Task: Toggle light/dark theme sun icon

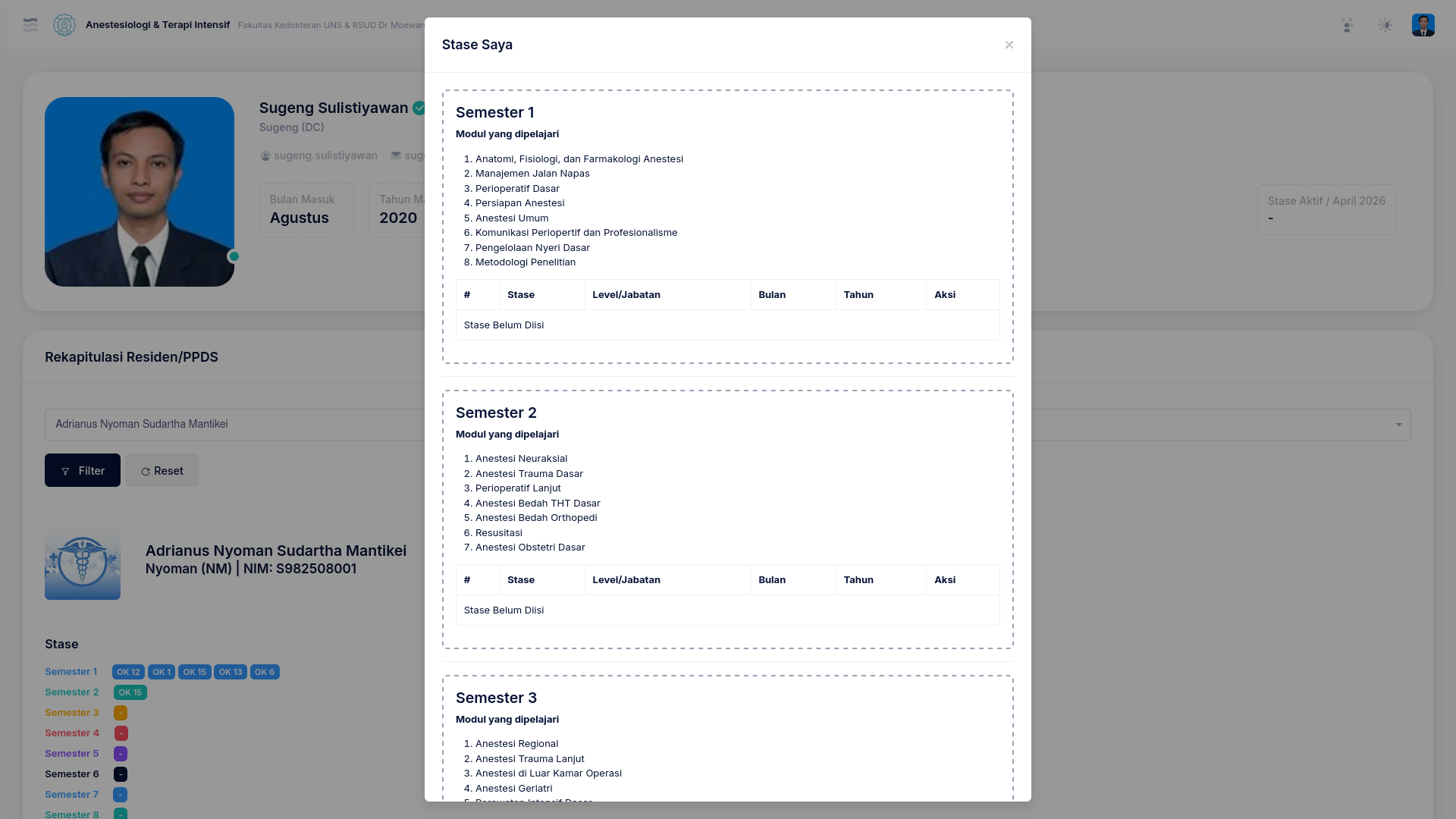Action: click(1385, 25)
